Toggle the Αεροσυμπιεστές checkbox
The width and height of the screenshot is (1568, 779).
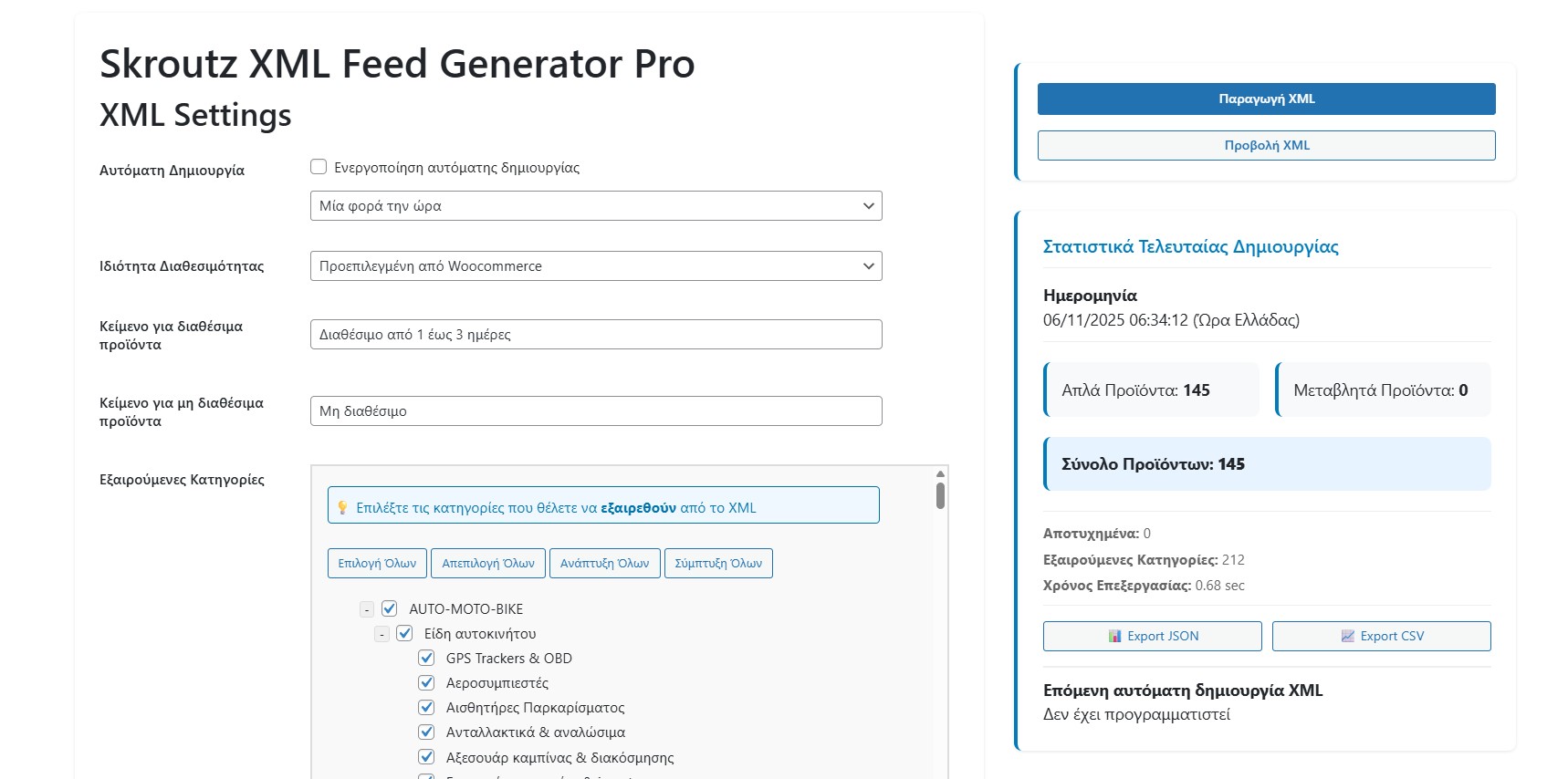coord(426,682)
